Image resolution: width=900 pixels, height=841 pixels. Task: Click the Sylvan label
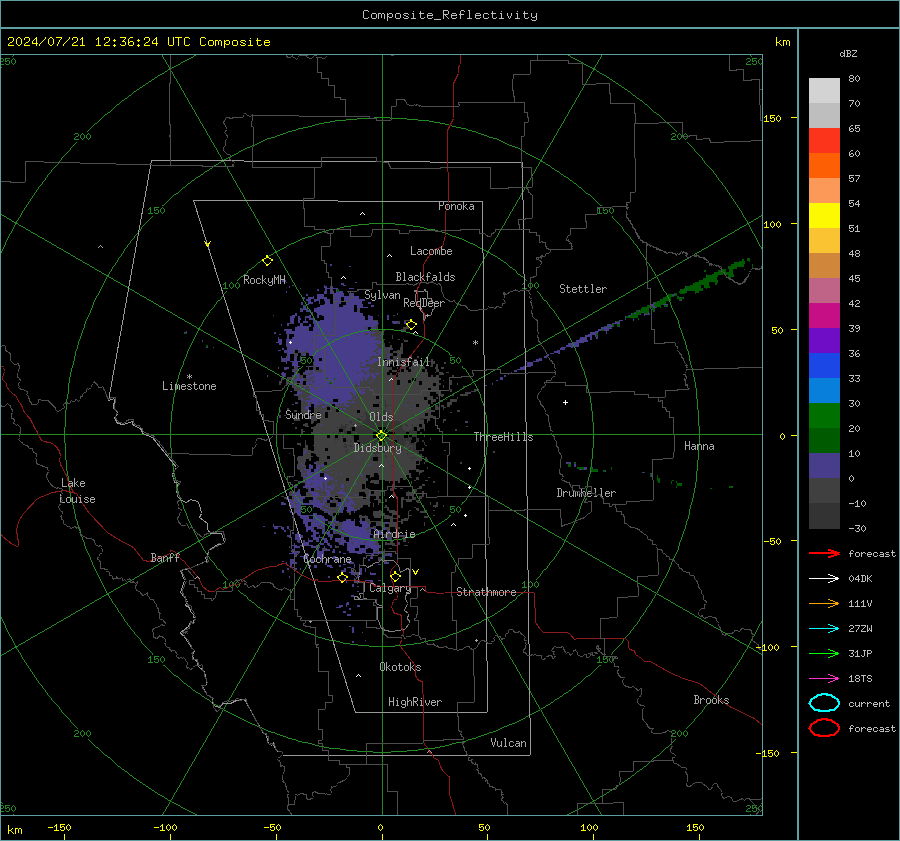382,295
